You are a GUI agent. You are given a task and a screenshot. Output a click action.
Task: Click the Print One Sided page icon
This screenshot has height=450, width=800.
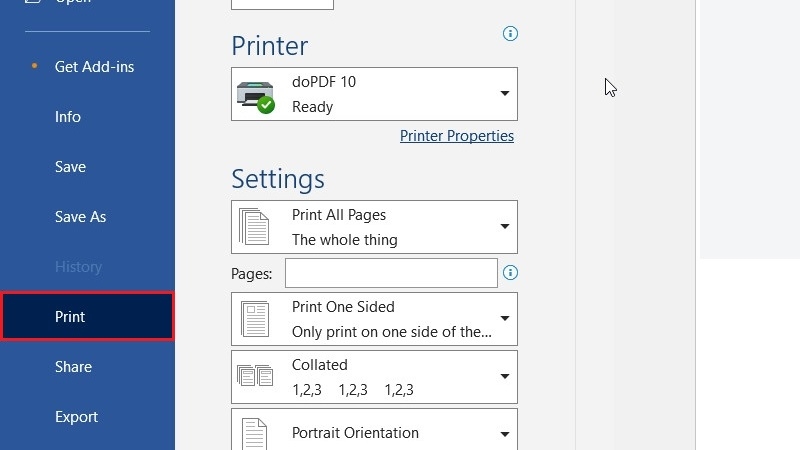[255, 319]
